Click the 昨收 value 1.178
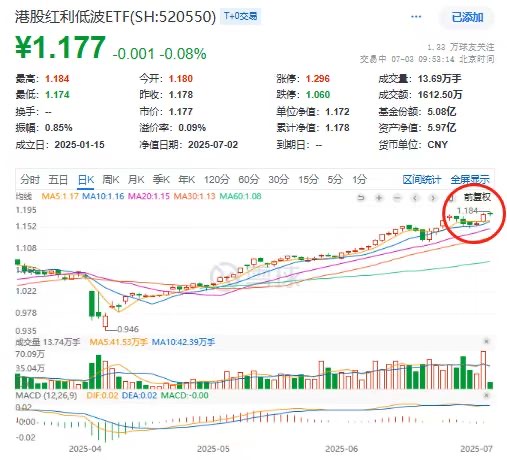507x460 pixels. coord(181,95)
